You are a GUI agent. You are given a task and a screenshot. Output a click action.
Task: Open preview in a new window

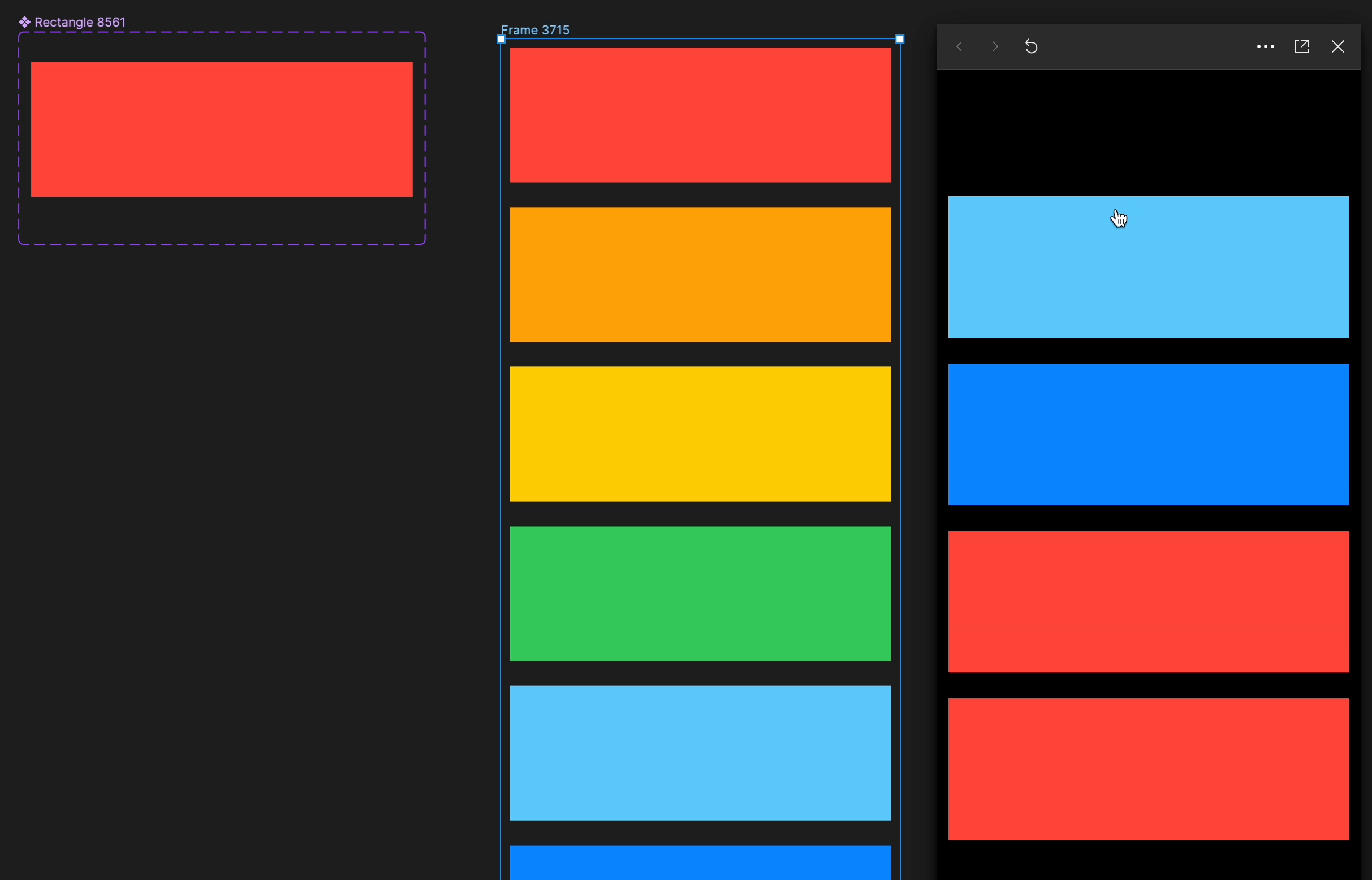(1302, 47)
